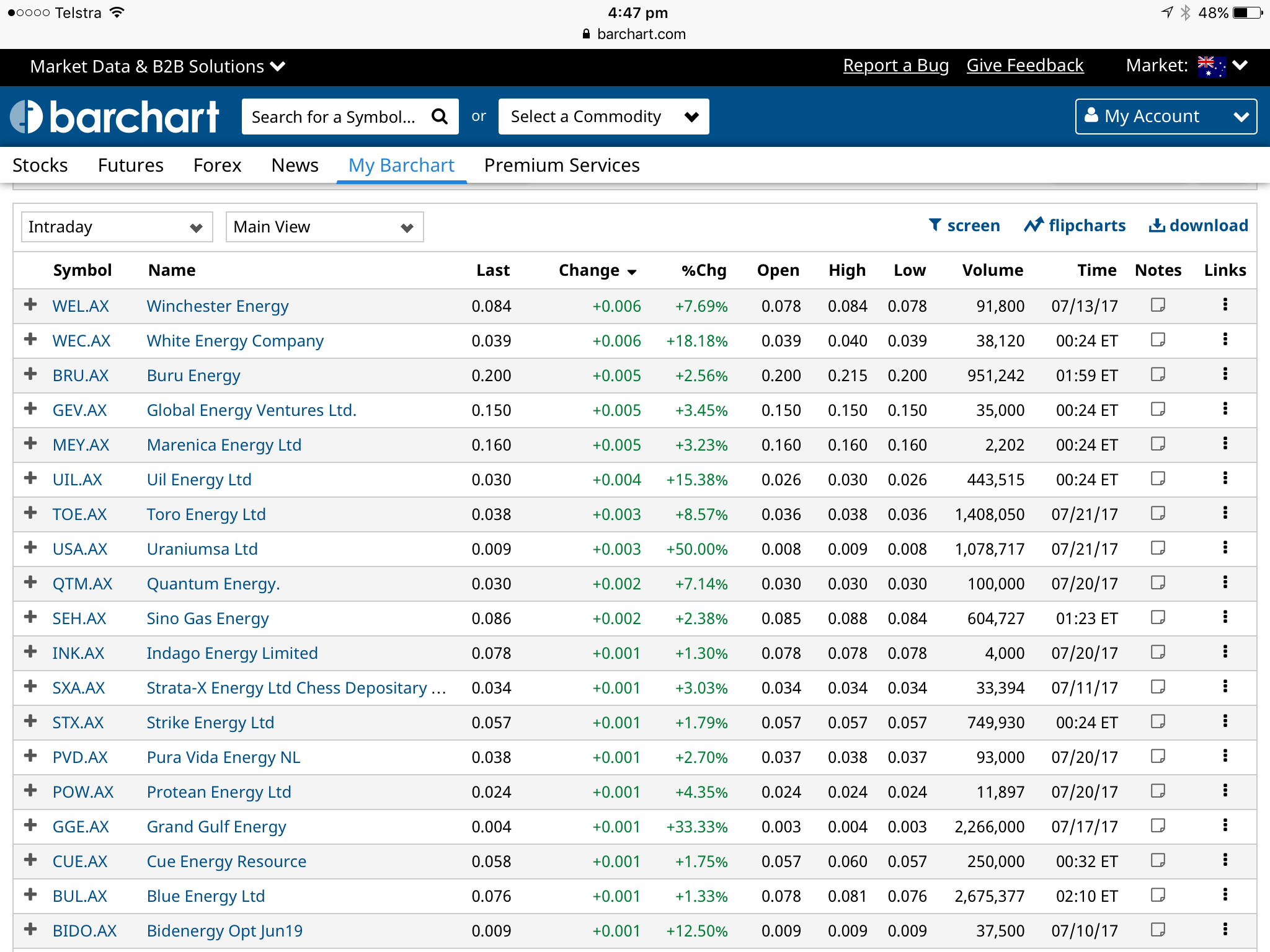
Task: Click the download link
Action: click(x=1199, y=226)
